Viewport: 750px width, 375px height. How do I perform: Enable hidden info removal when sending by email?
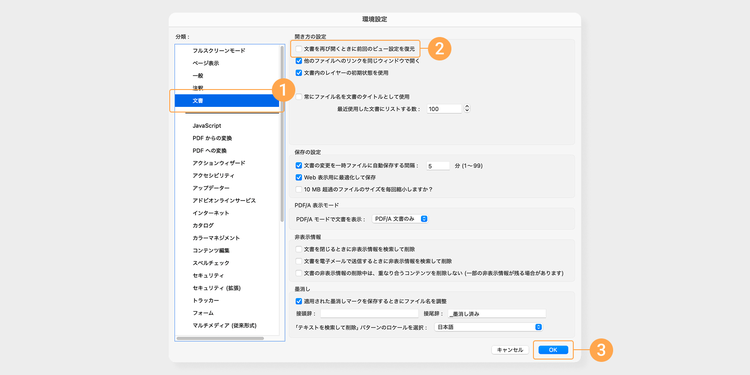click(x=299, y=261)
